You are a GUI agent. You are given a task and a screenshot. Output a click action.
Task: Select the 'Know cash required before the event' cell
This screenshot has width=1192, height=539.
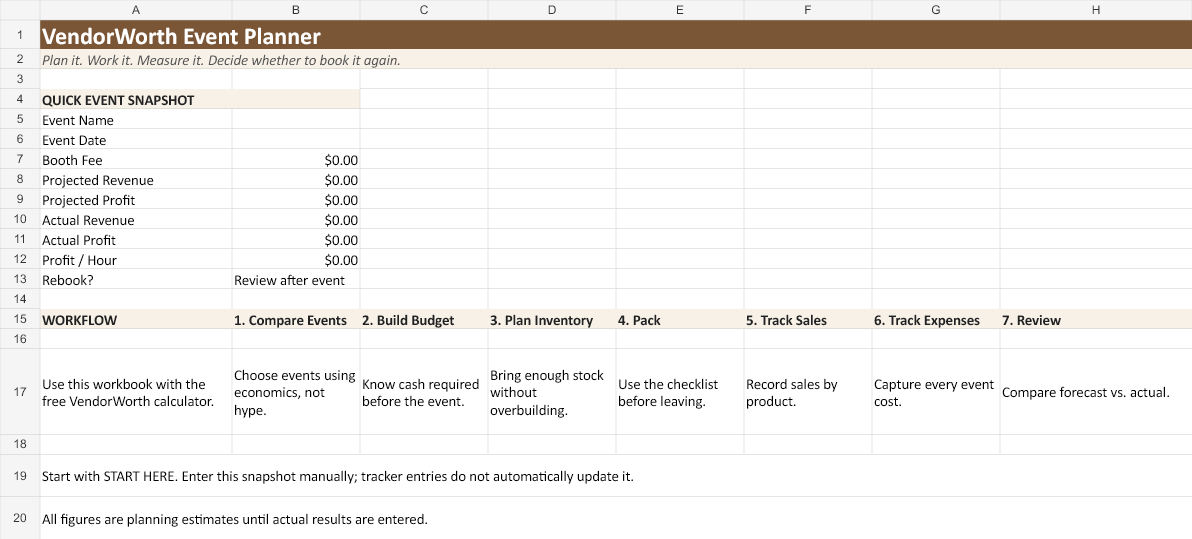(x=423, y=392)
